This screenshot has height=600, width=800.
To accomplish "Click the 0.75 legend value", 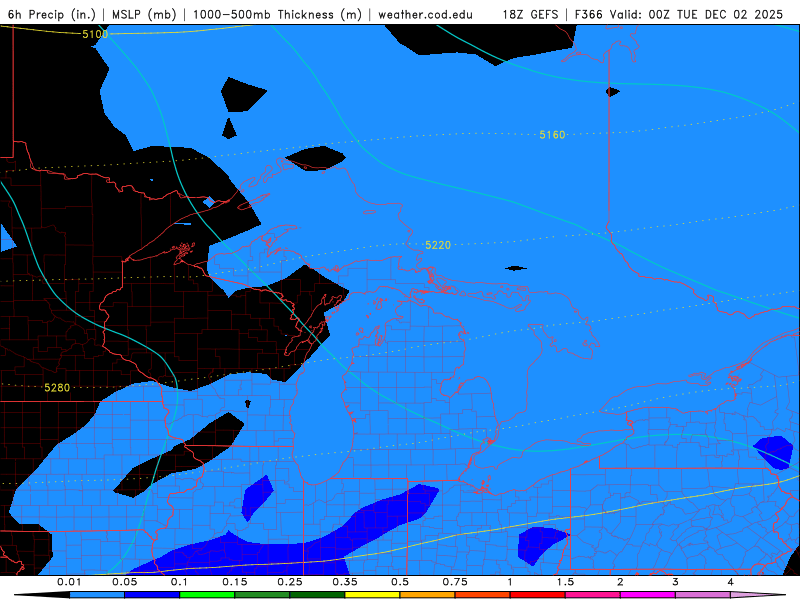I will pos(455,582).
